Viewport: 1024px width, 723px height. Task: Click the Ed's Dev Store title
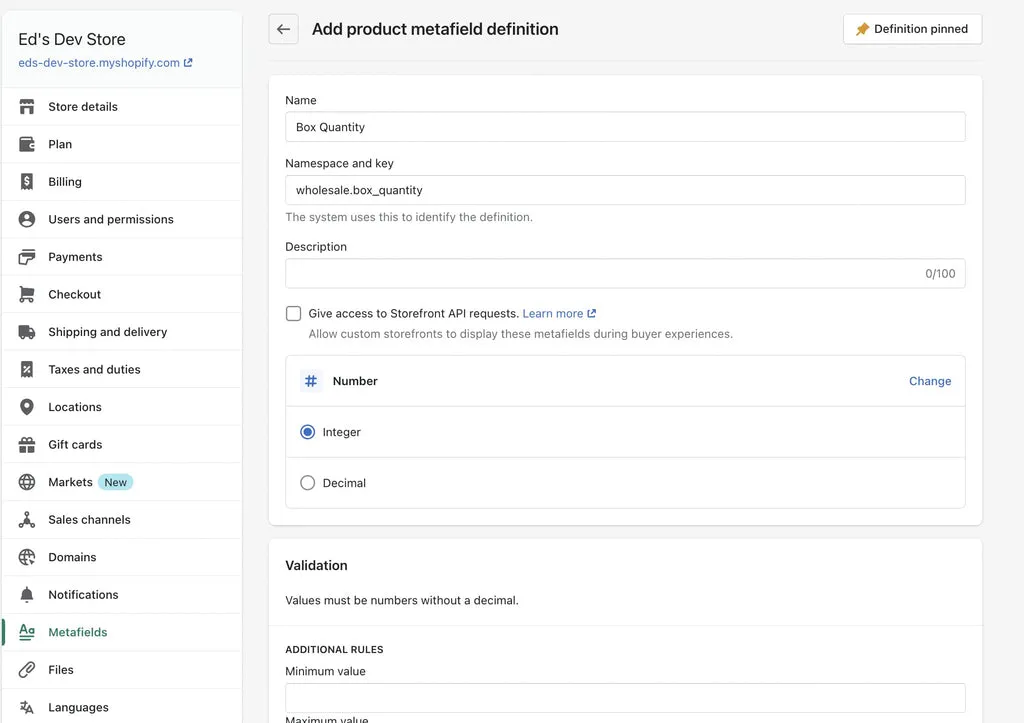(x=72, y=39)
